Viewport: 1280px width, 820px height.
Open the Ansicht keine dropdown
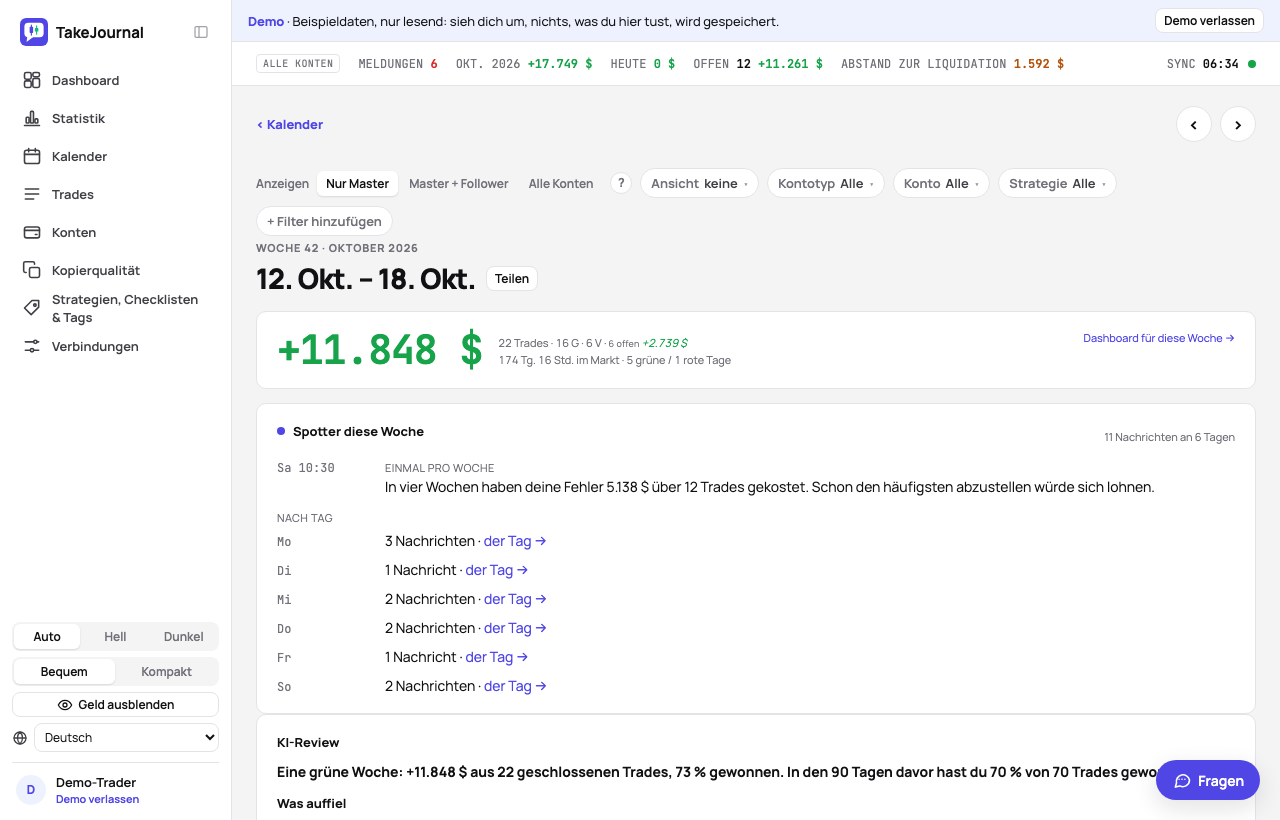click(x=700, y=183)
